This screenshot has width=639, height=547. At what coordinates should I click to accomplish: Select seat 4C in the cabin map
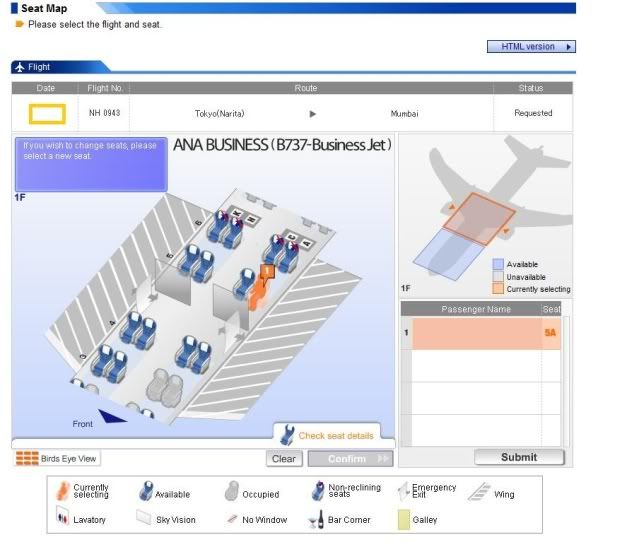click(x=186, y=351)
